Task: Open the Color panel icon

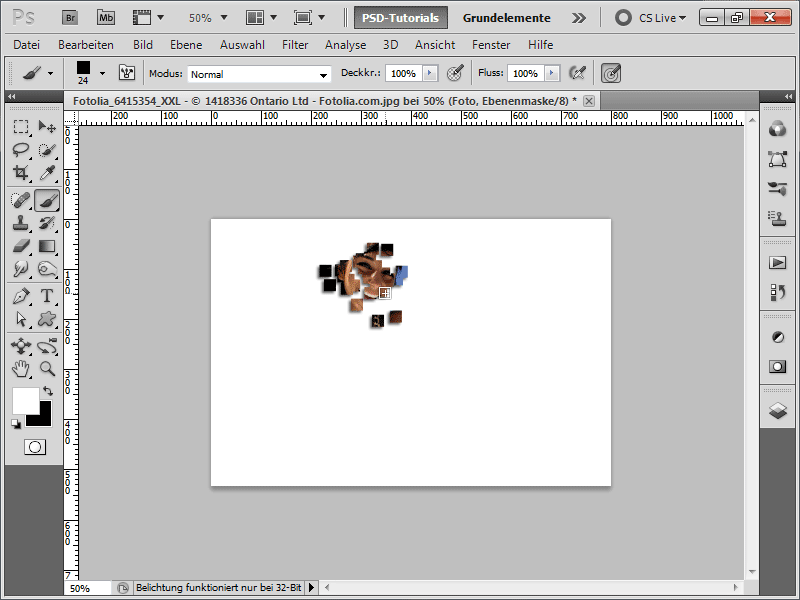Action: (x=778, y=129)
